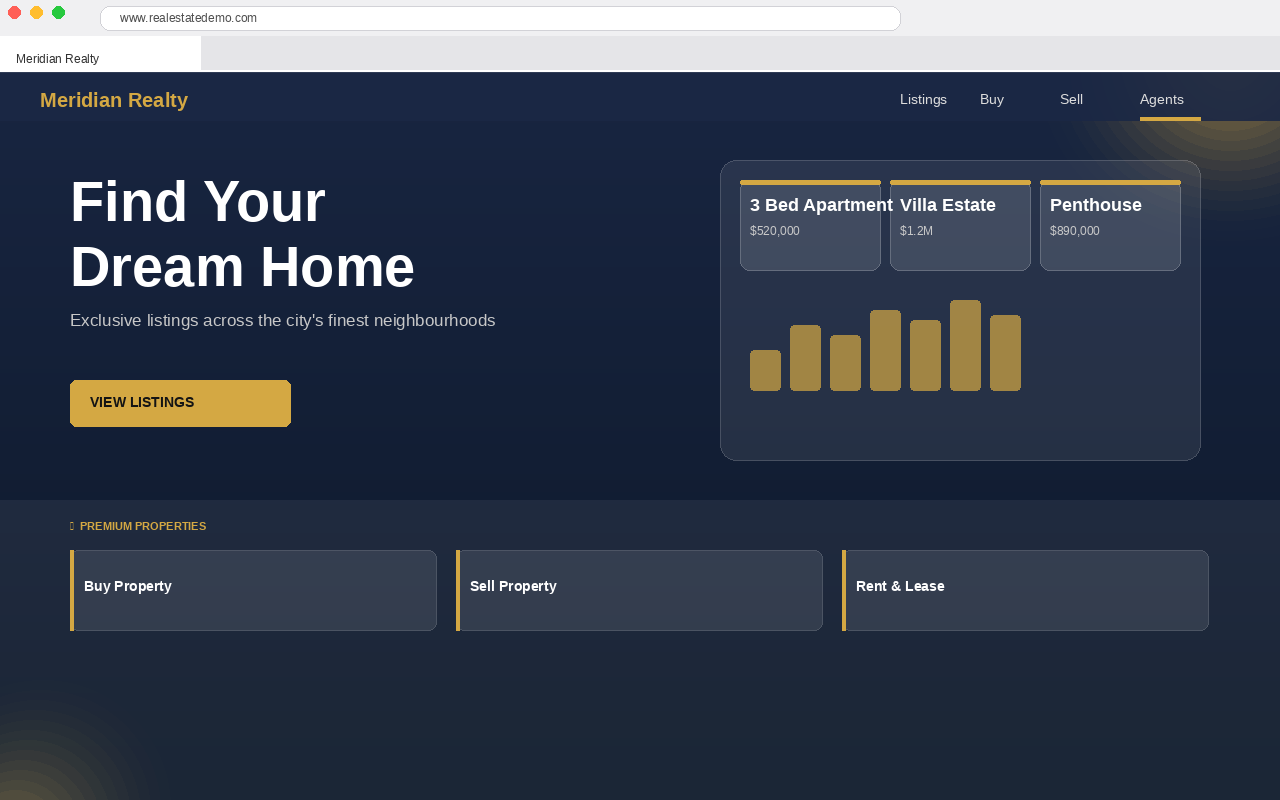Click the browser address bar

[500, 18]
